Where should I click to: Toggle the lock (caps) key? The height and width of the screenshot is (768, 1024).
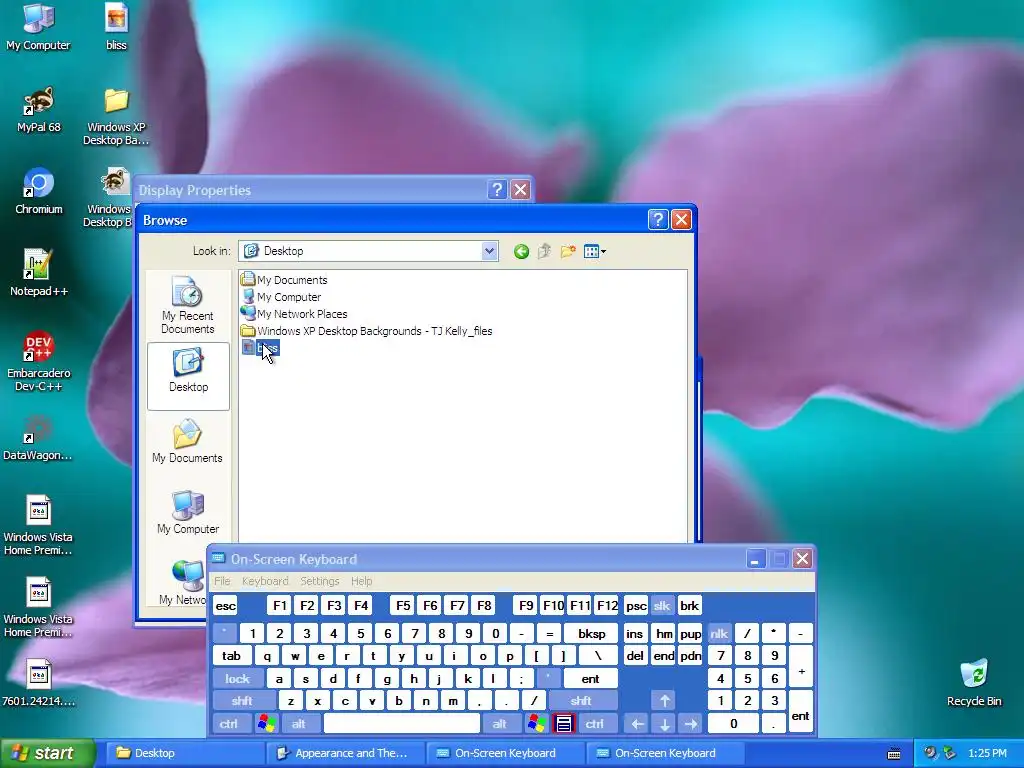(238, 679)
